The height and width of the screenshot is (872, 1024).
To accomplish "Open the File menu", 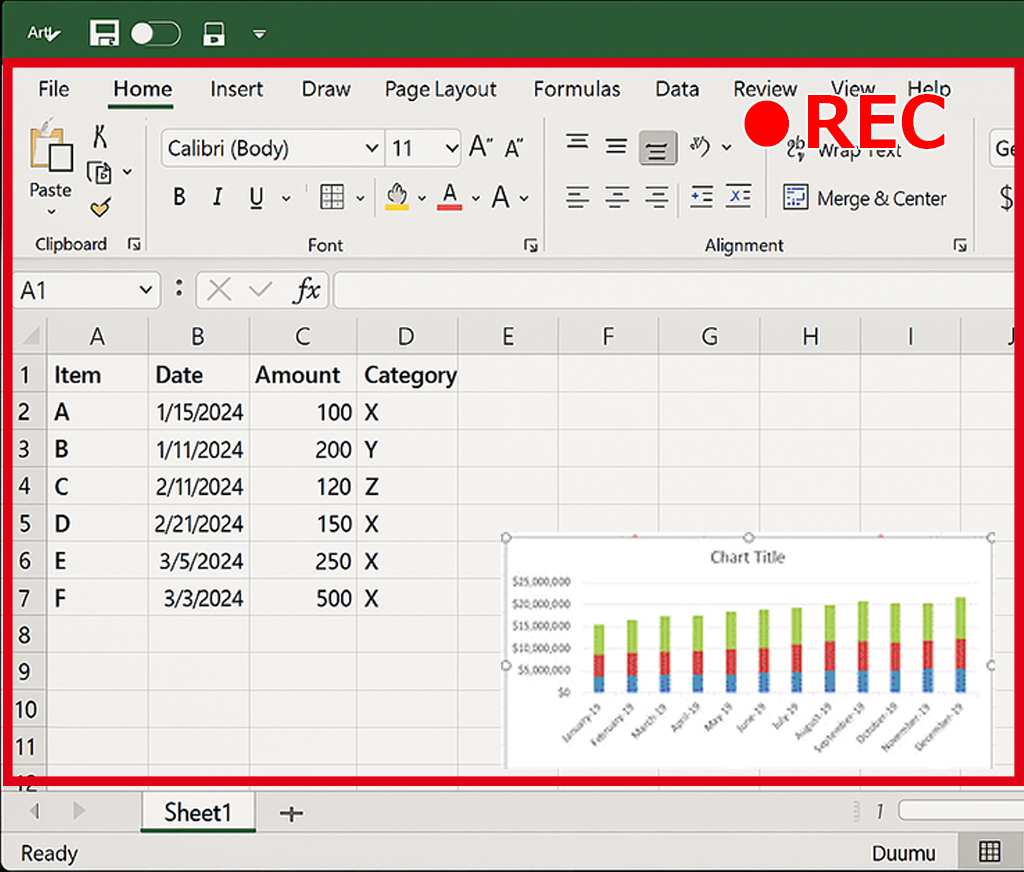I will tap(52, 89).
